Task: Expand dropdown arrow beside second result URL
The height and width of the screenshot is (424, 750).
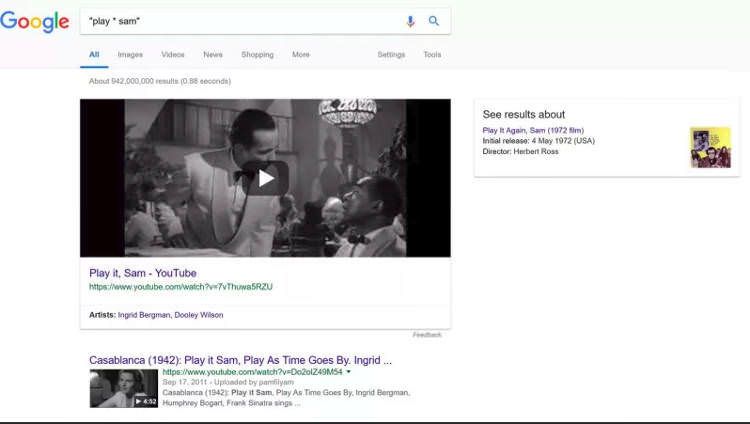Action: (348, 371)
